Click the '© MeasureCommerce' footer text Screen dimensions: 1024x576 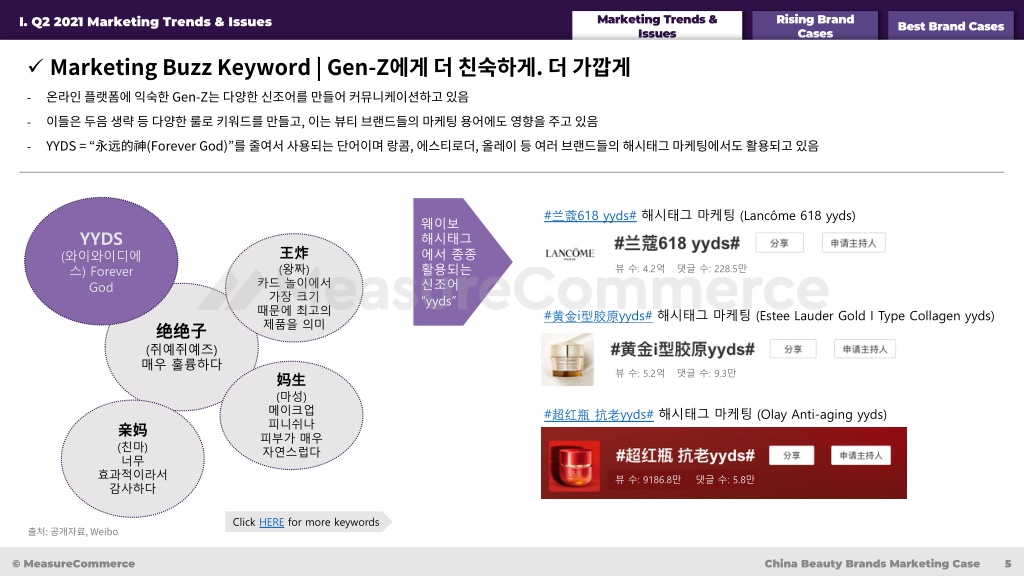[x=73, y=563]
